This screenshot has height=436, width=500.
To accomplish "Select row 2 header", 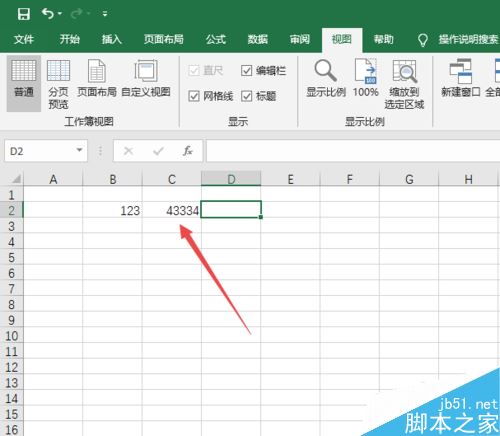I will point(11,210).
